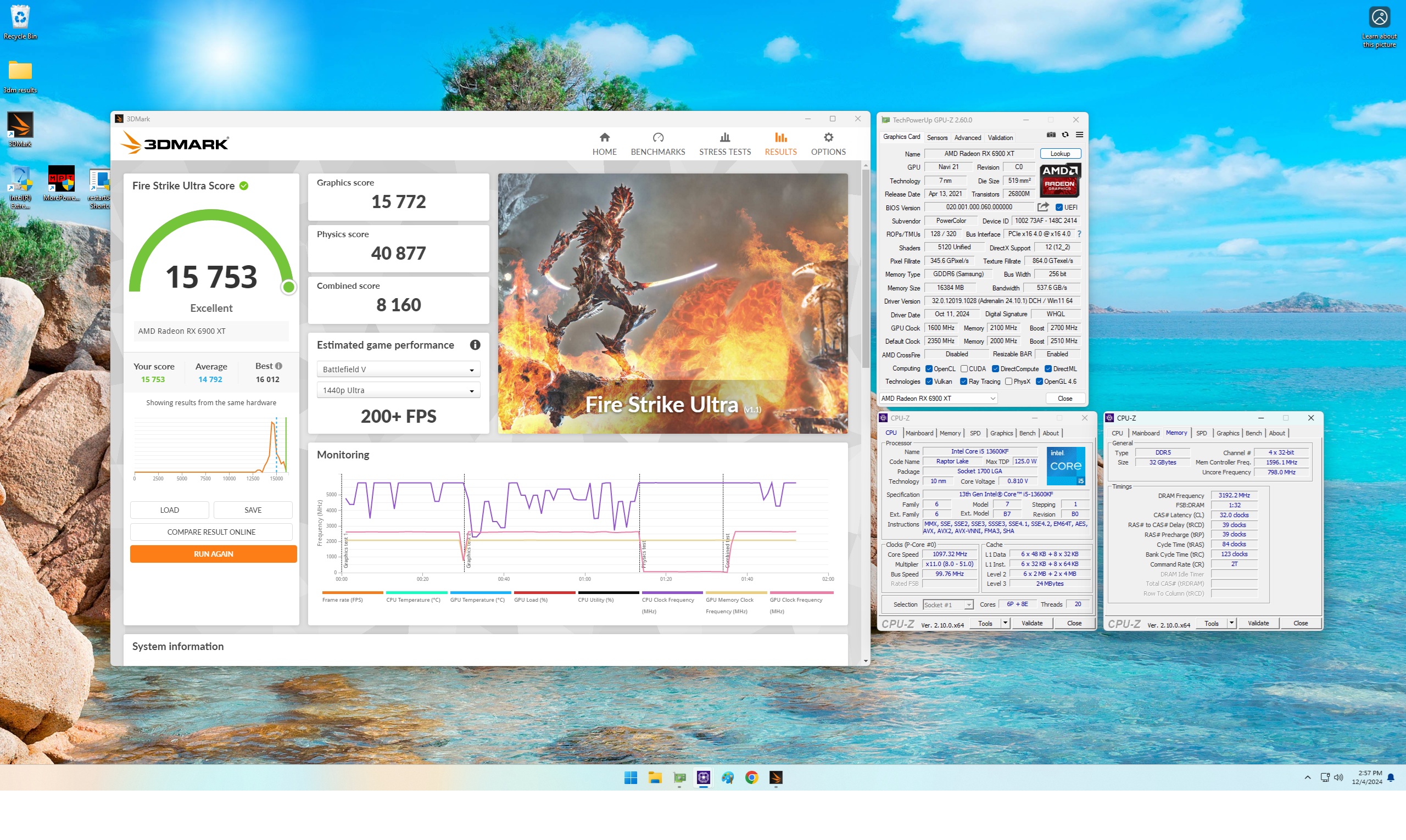Click the LOAD button in 3DMark
The height and width of the screenshot is (840, 1406).
169,510
